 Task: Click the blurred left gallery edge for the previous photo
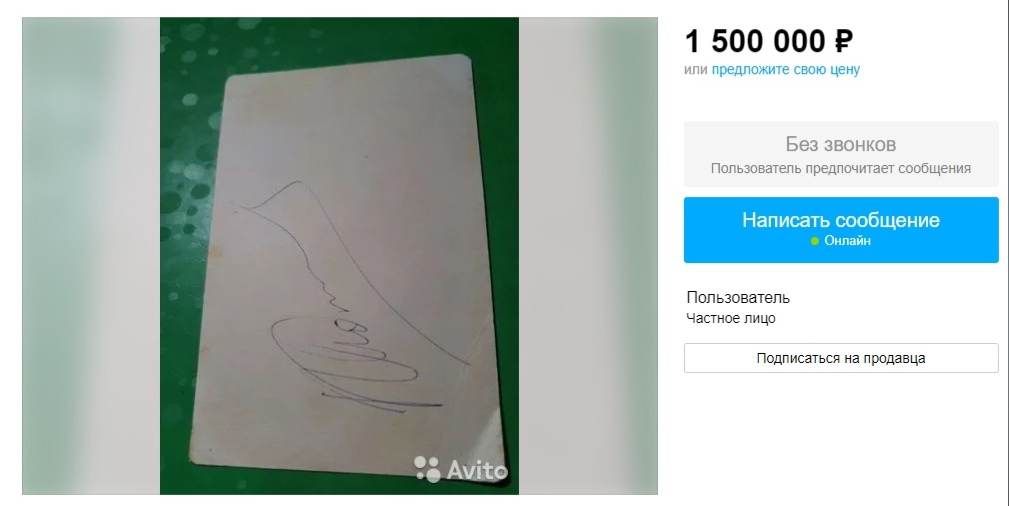coord(91,256)
